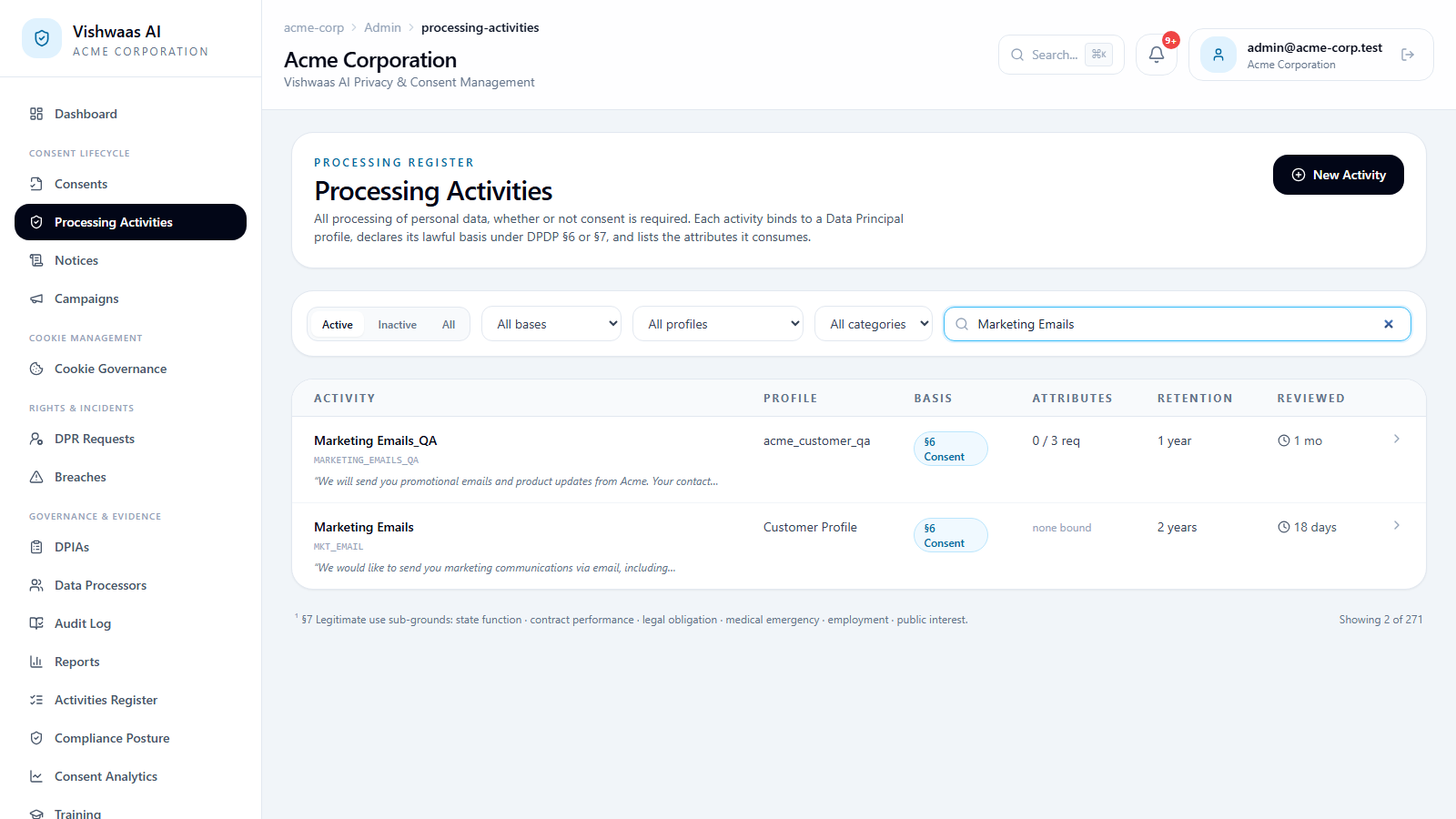Image resolution: width=1456 pixels, height=819 pixels.
Task: Click in the top Search box
Action: tap(1061, 55)
